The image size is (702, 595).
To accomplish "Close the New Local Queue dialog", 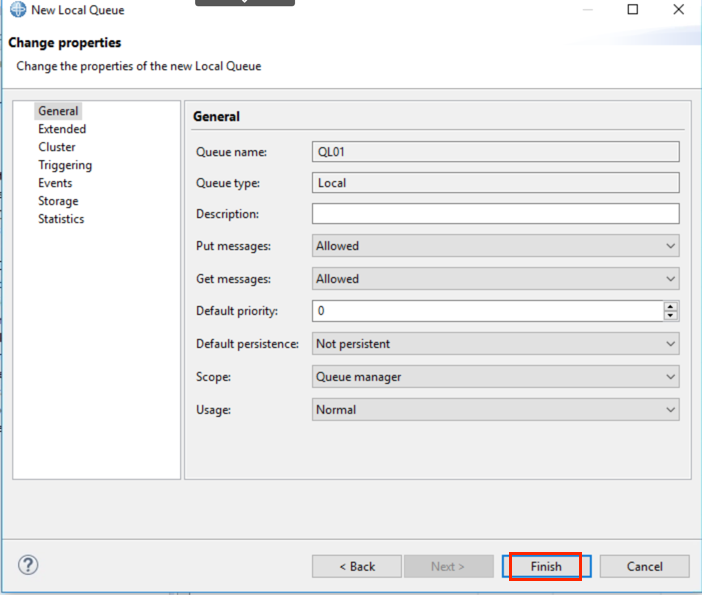I will tap(679, 9).
